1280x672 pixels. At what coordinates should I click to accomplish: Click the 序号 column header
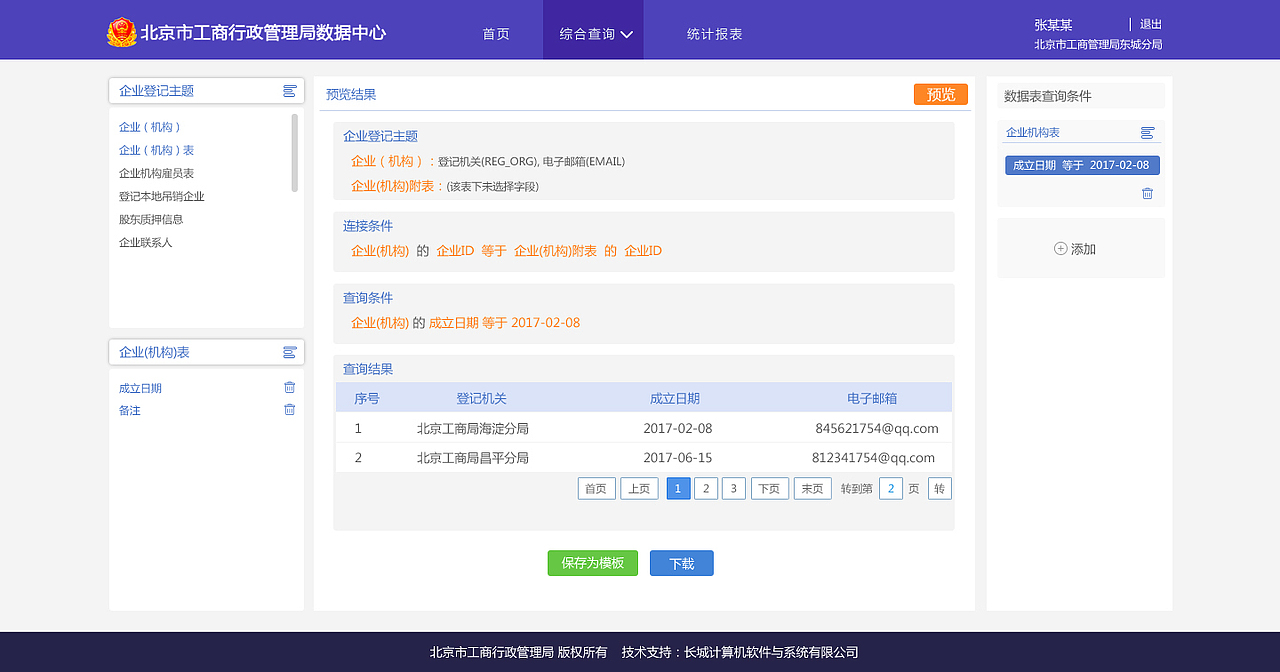367,398
